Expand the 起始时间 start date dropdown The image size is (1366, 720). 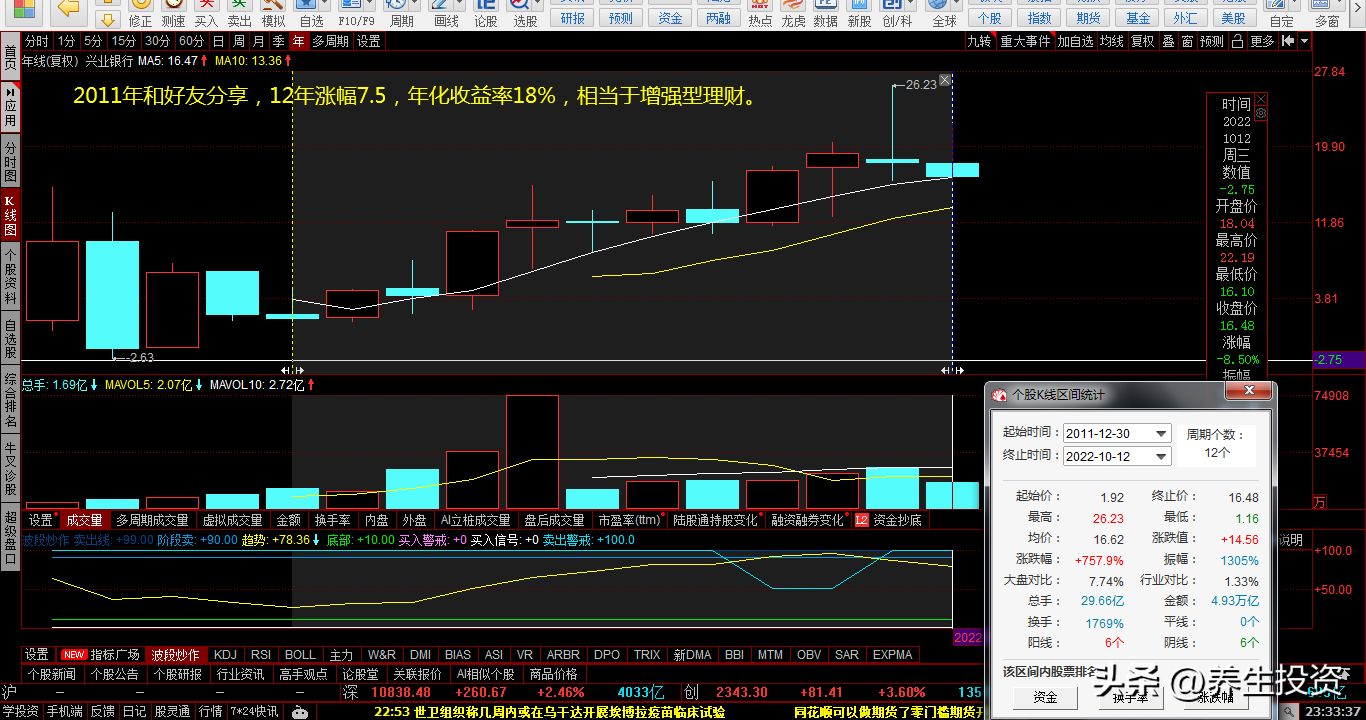pos(1160,434)
